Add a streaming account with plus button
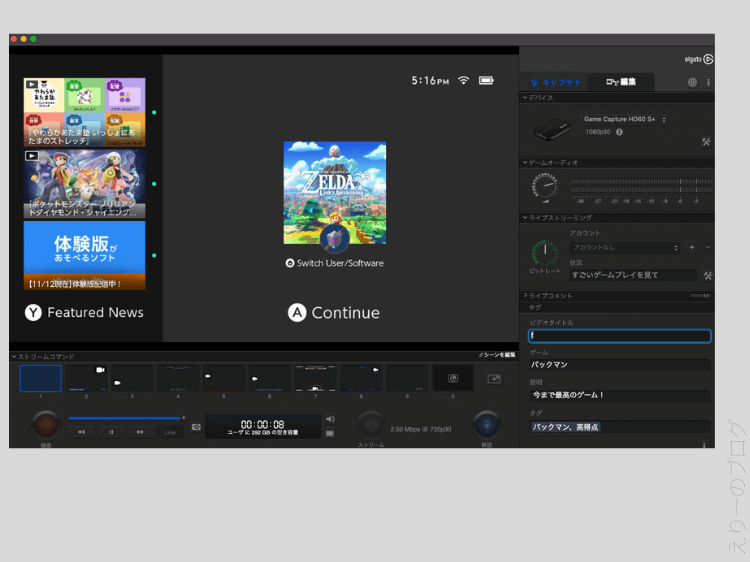 coord(692,247)
